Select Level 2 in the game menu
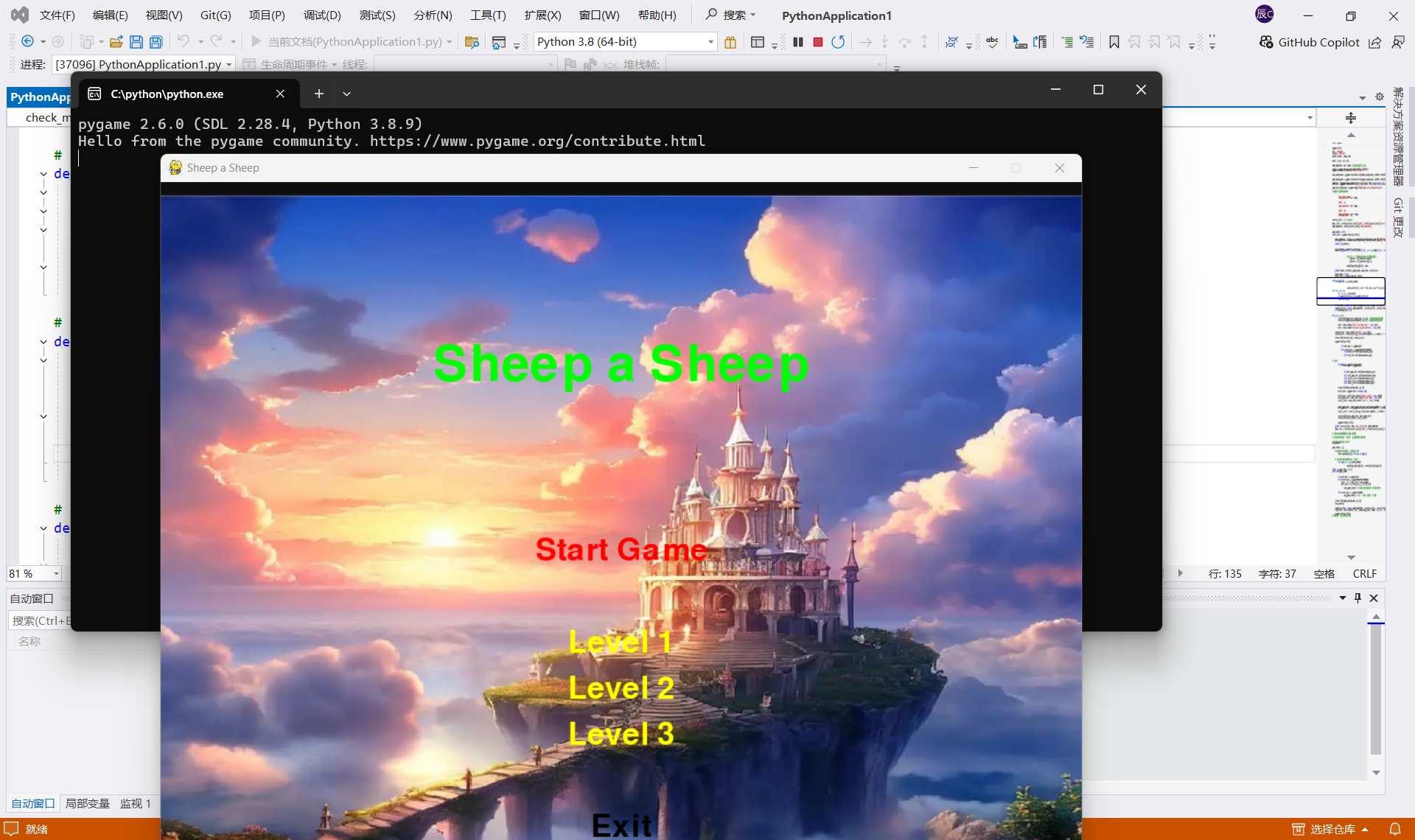Screen dimensions: 1415x840 coord(621,688)
